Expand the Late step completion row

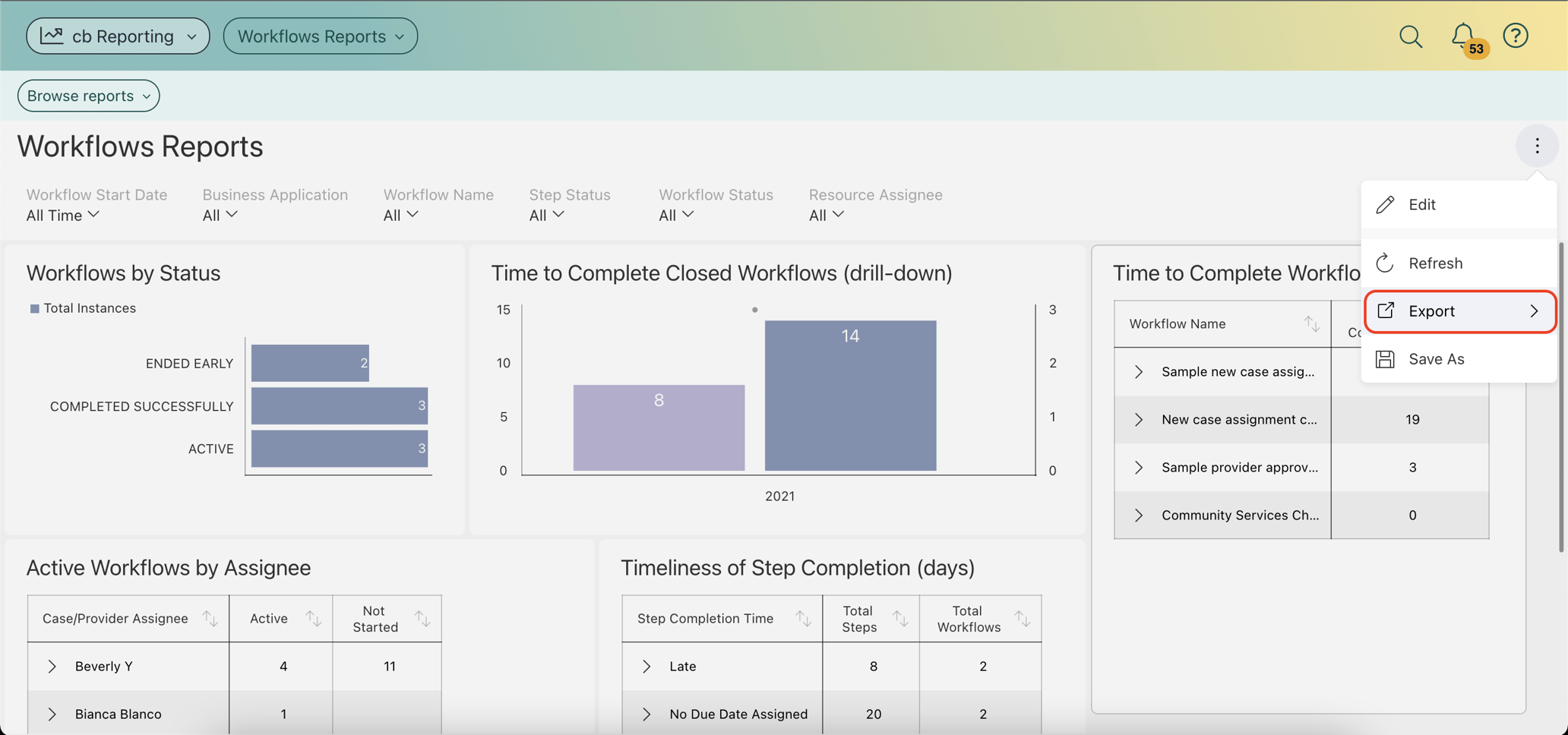[646, 666]
